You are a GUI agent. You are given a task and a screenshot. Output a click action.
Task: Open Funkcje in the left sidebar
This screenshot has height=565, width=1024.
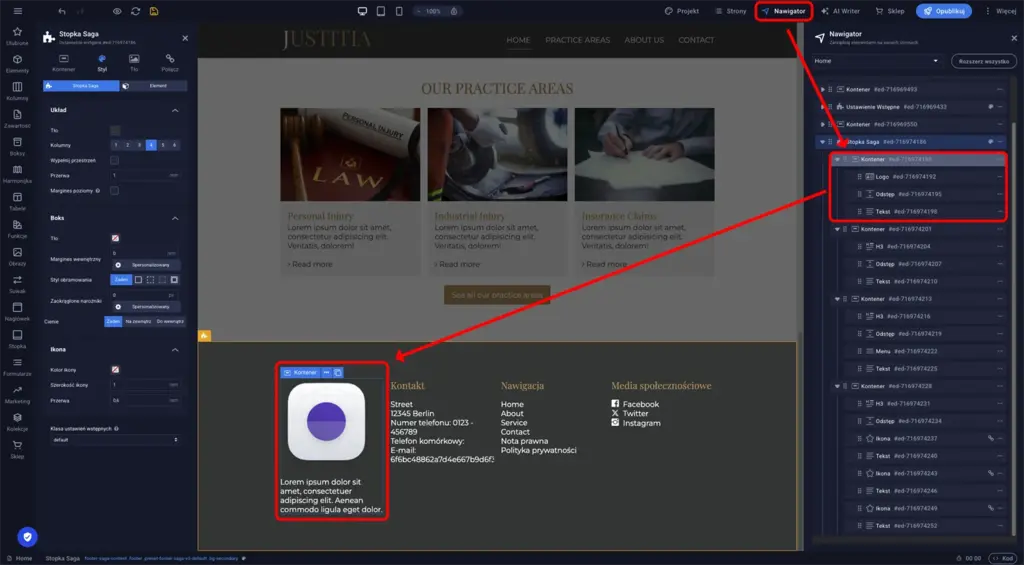click(x=18, y=229)
